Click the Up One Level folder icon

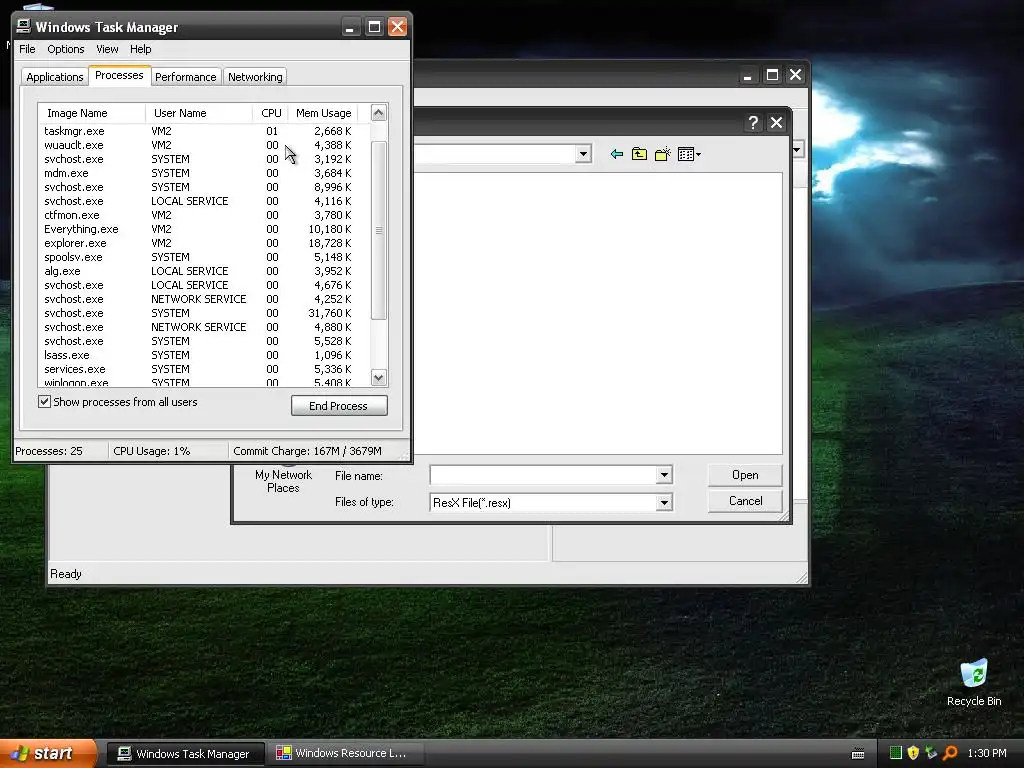pos(639,154)
